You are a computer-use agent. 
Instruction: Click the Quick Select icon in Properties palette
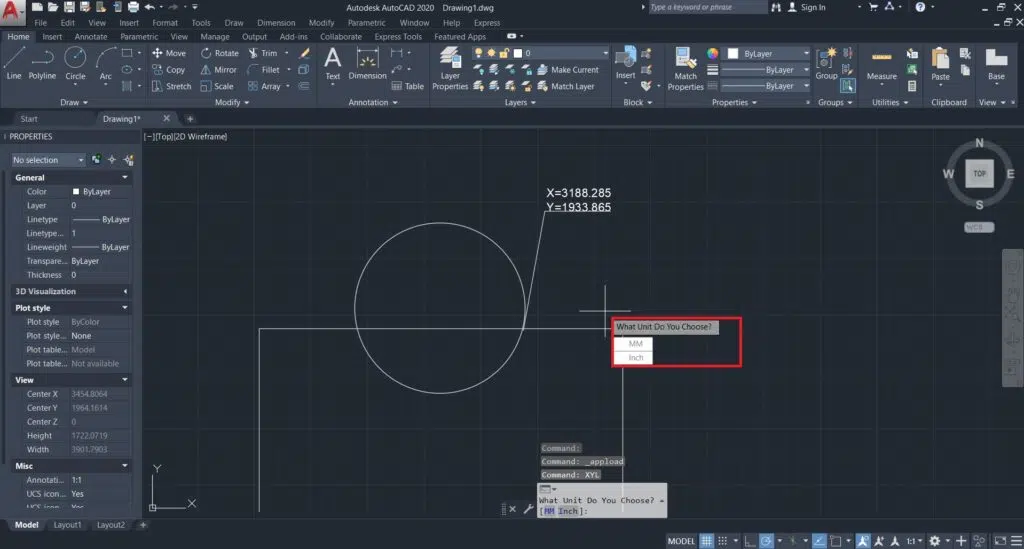pyautogui.click(x=129, y=160)
